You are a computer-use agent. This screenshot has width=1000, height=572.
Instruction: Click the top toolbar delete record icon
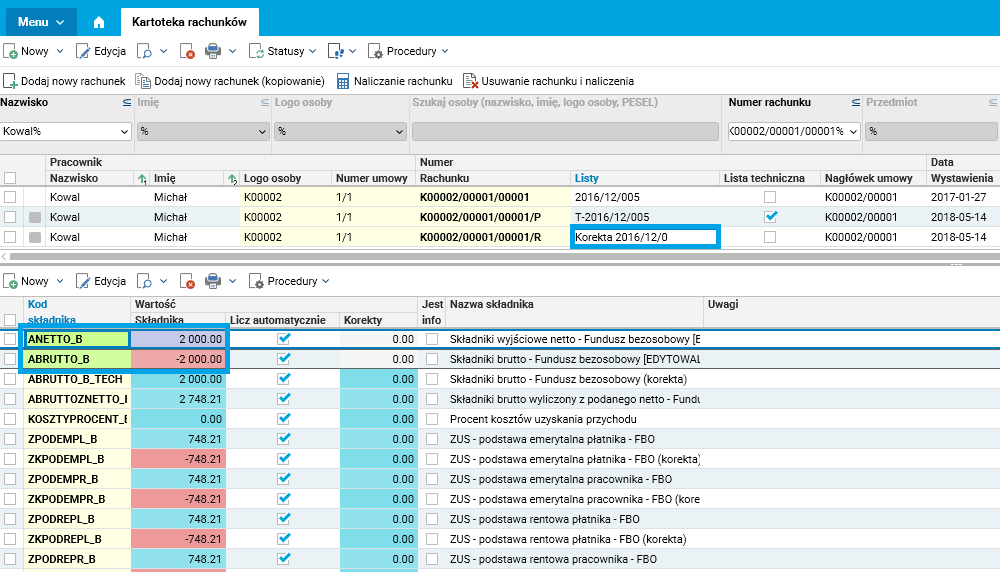(187, 51)
